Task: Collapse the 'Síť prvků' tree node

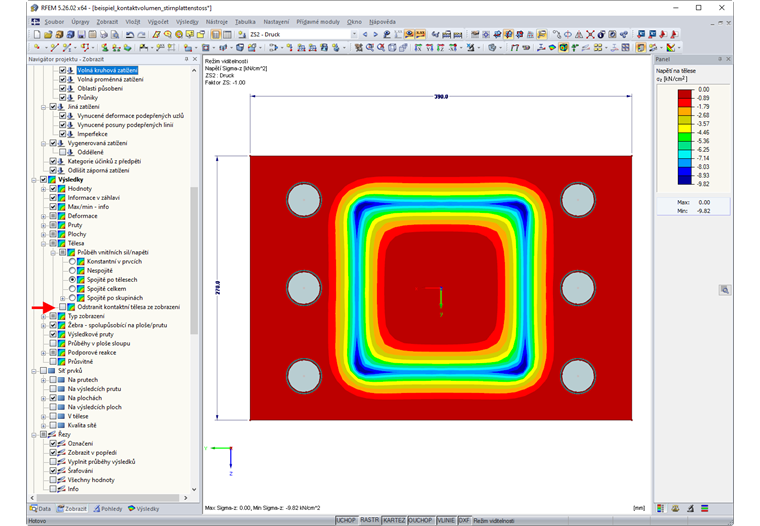Action: [x=34, y=370]
